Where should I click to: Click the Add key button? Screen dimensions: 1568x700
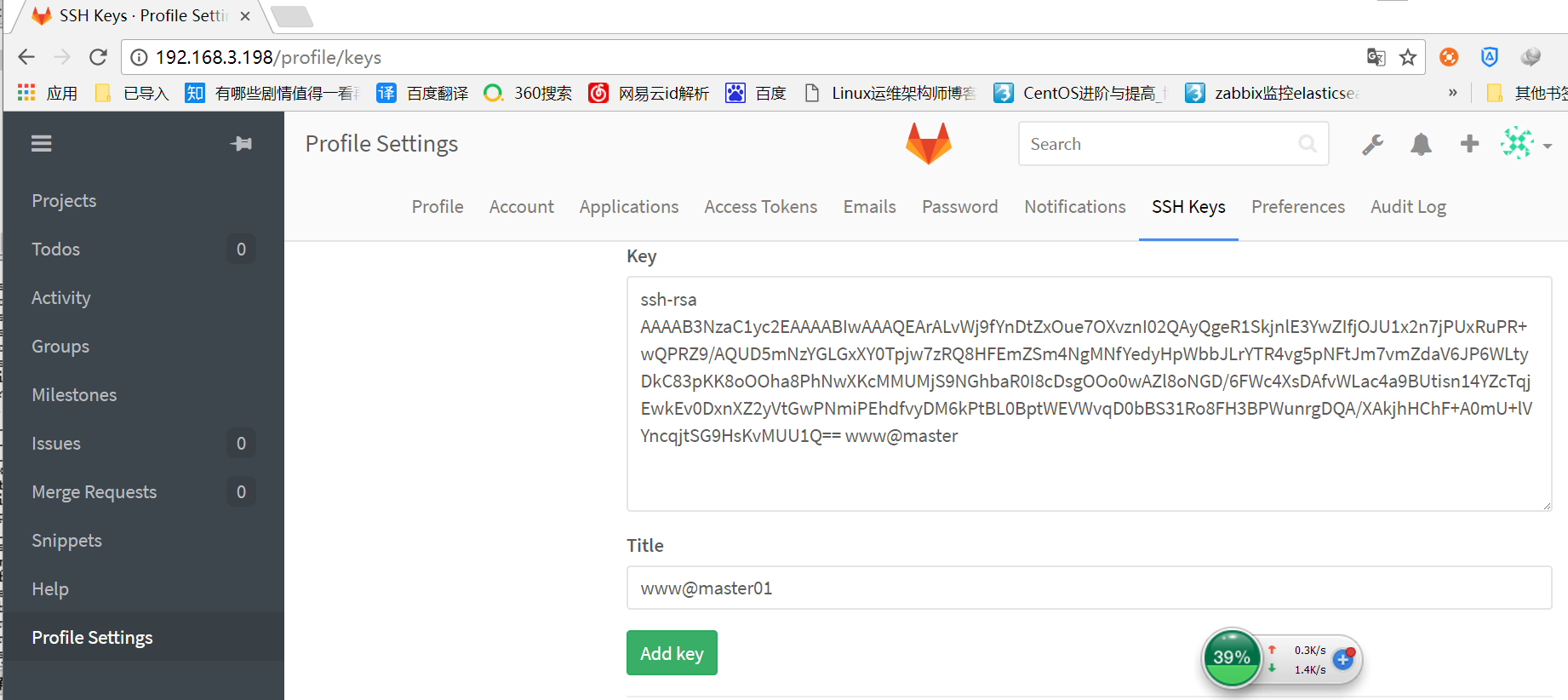(x=672, y=653)
